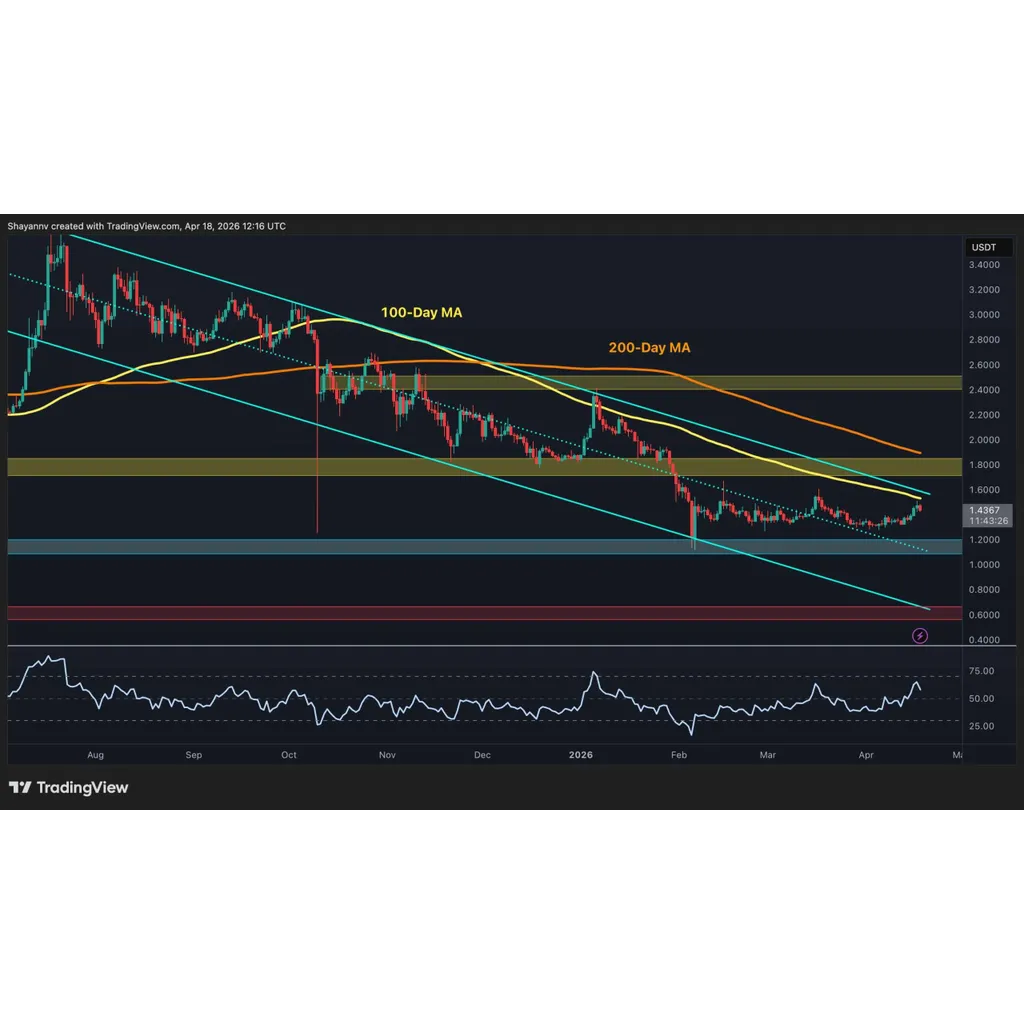Screen dimensions: 1024x1024
Task: Click the Nov label on time axis
Action: (387, 754)
